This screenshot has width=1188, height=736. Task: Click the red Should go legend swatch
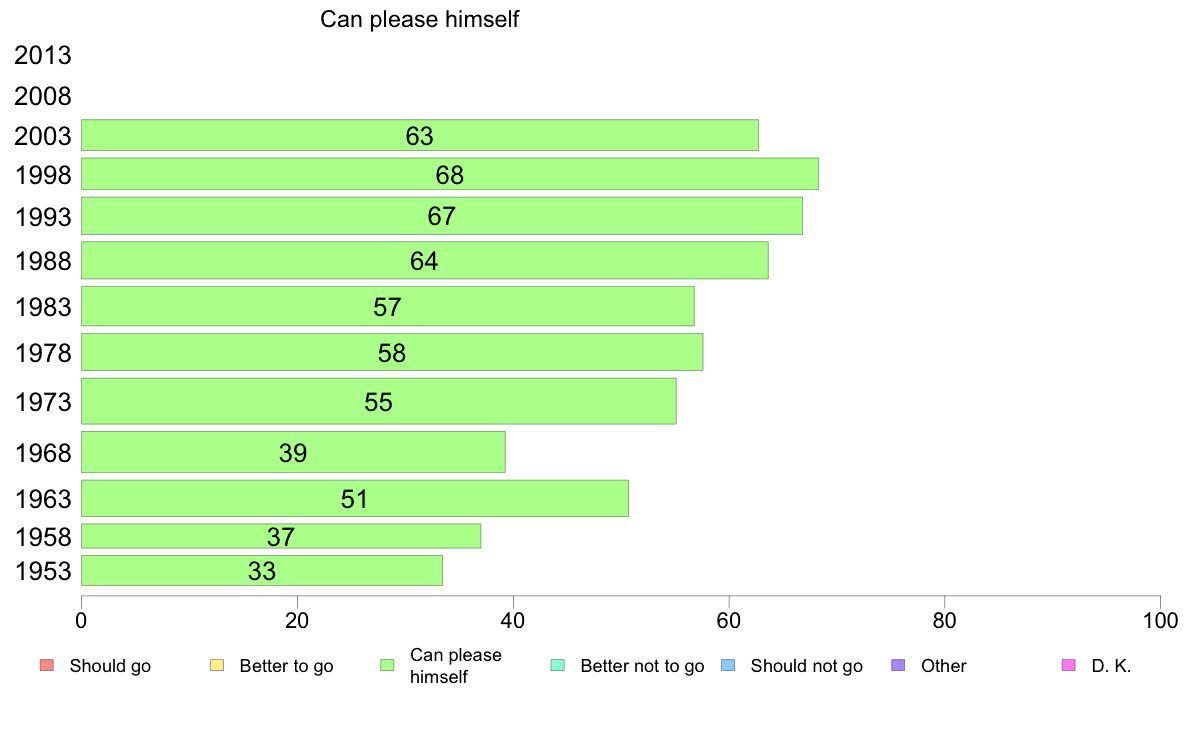pyautogui.click(x=47, y=666)
